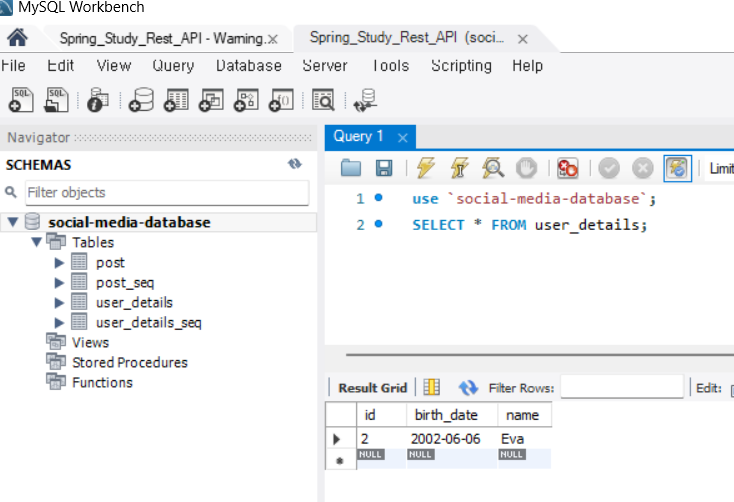Image resolution: width=734 pixels, height=502 pixels.
Task: Execute the query with lightning bolt
Action: 426,168
